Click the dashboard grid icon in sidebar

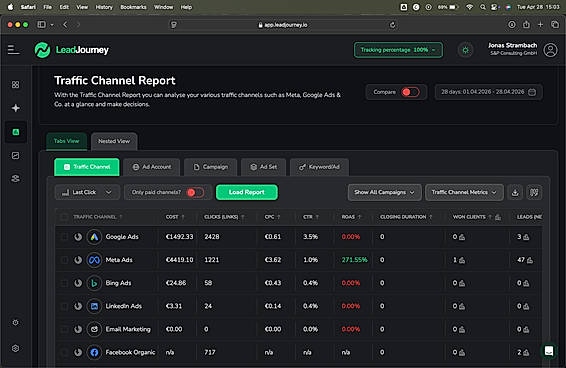(16, 85)
